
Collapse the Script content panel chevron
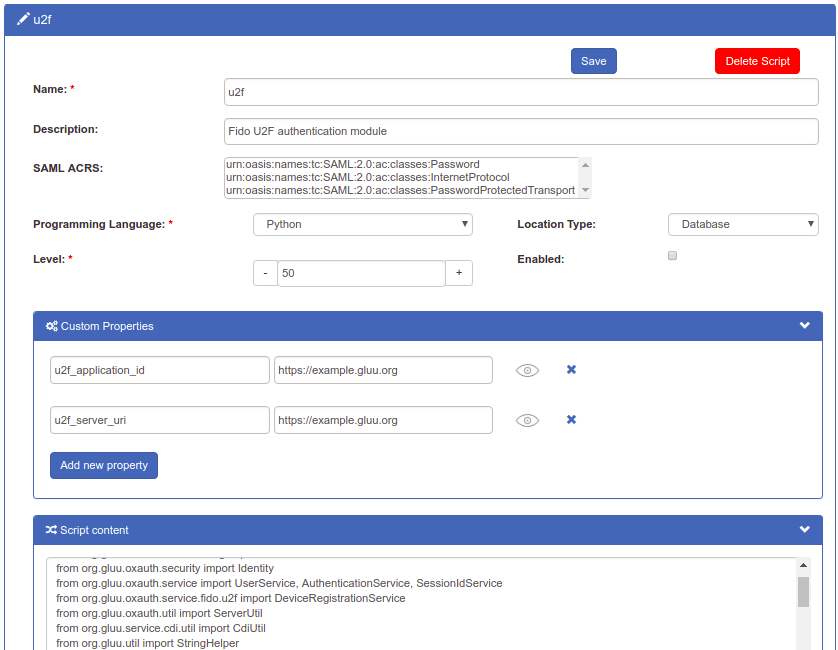(x=804, y=530)
